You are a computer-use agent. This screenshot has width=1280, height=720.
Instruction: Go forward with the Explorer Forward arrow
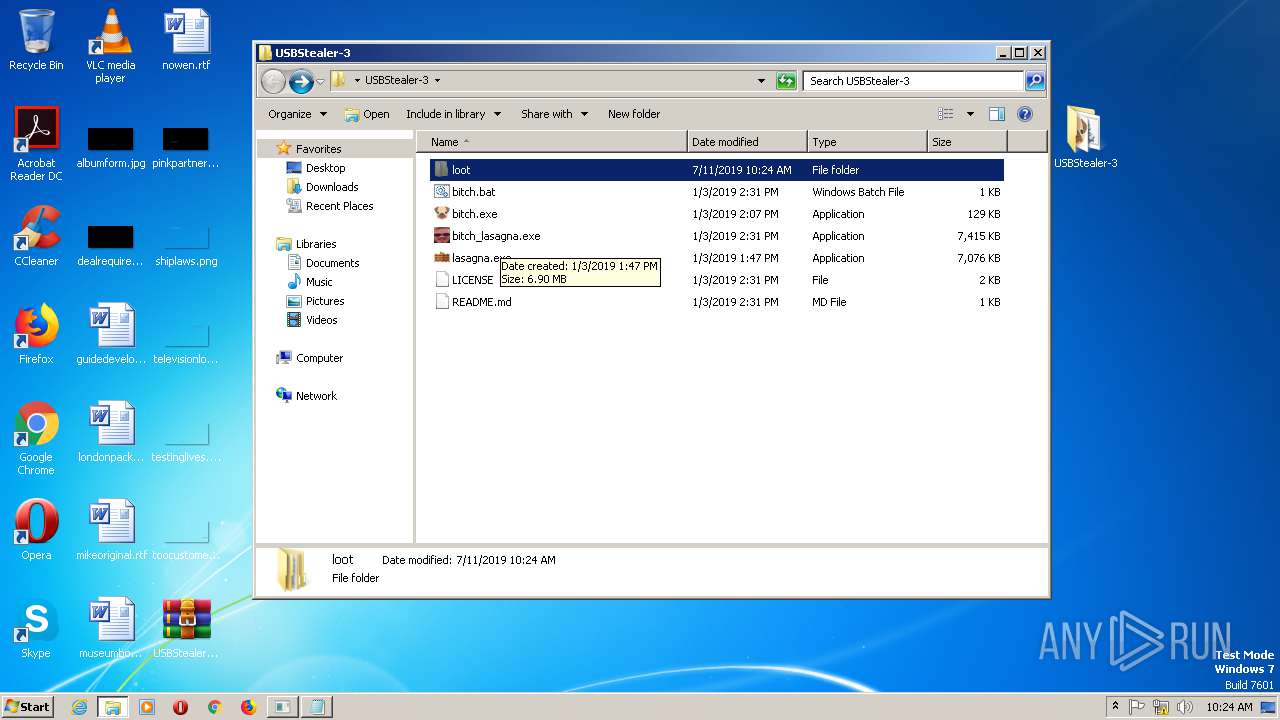click(x=301, y=81)
